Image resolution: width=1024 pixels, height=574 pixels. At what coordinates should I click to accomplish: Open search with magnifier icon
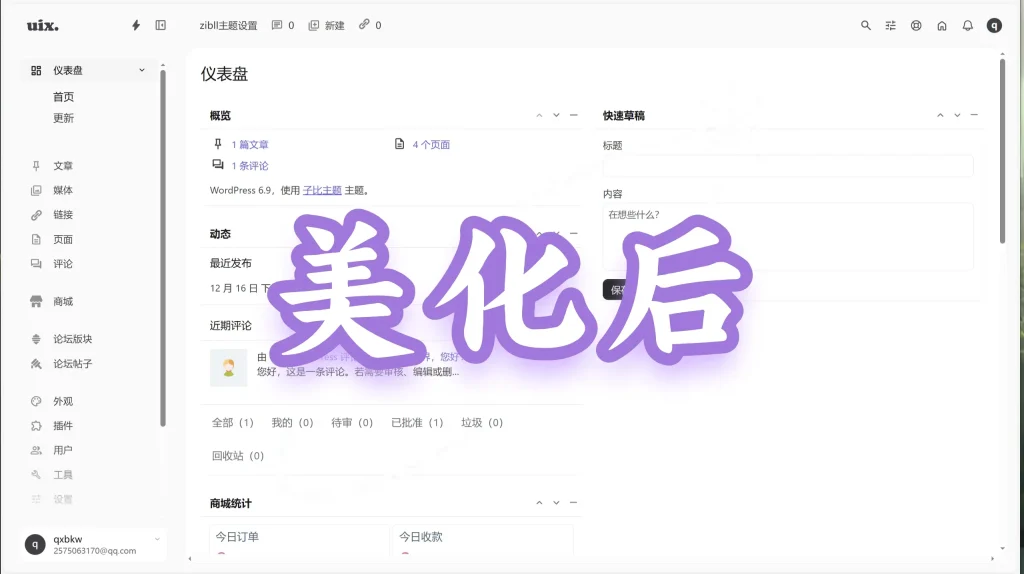coord(865,25)
